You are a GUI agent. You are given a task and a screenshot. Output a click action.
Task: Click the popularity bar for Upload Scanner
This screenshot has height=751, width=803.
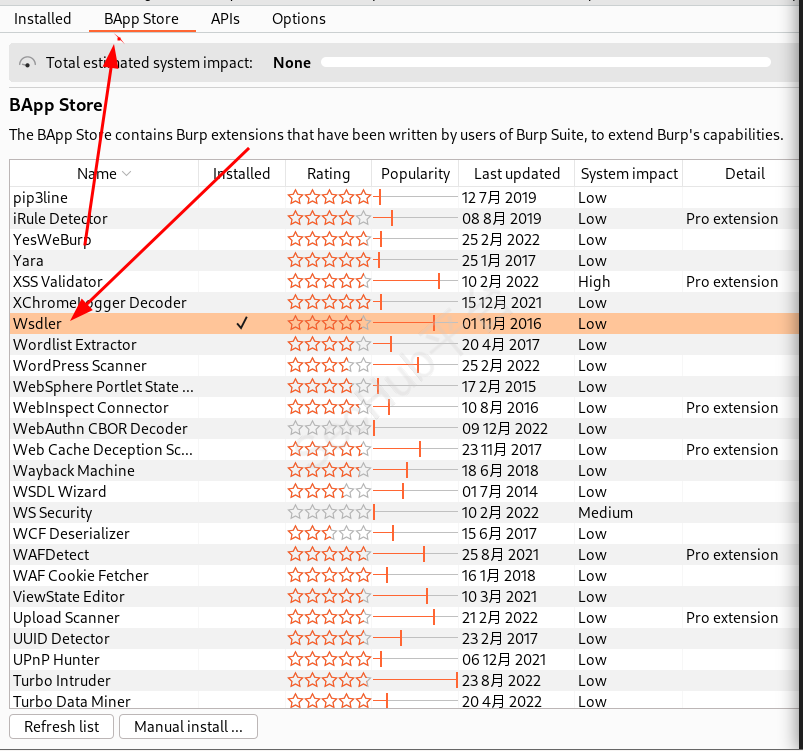[x=415, y=618]
